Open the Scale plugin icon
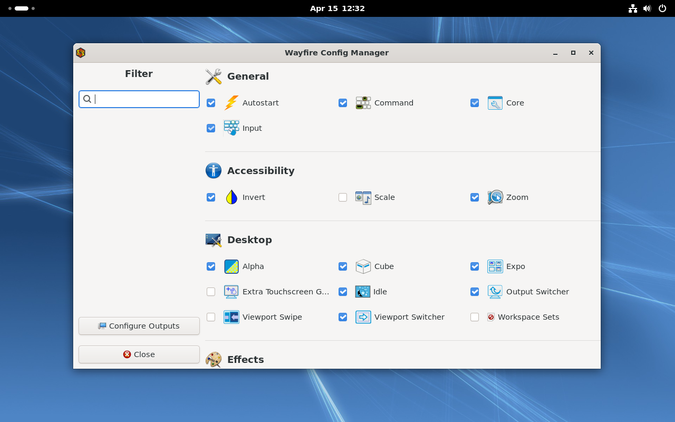The image size is (675, 422). [x=363, y=197]
